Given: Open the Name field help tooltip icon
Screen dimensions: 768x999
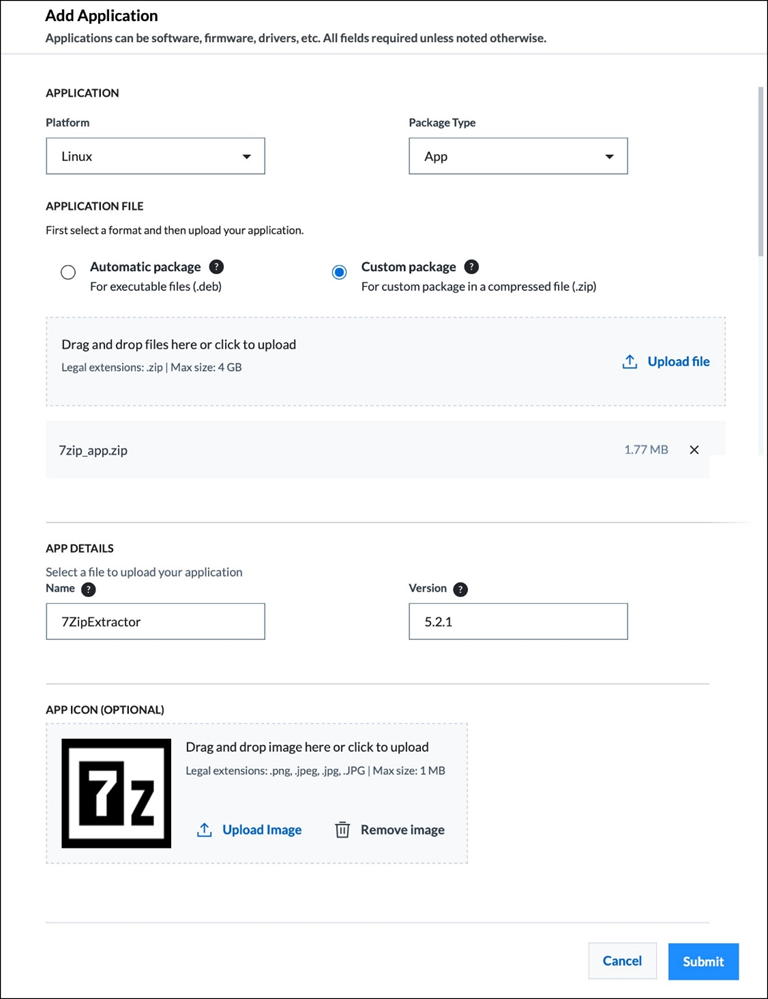Looking at the screenshot, I should click(x=89, y=589).
